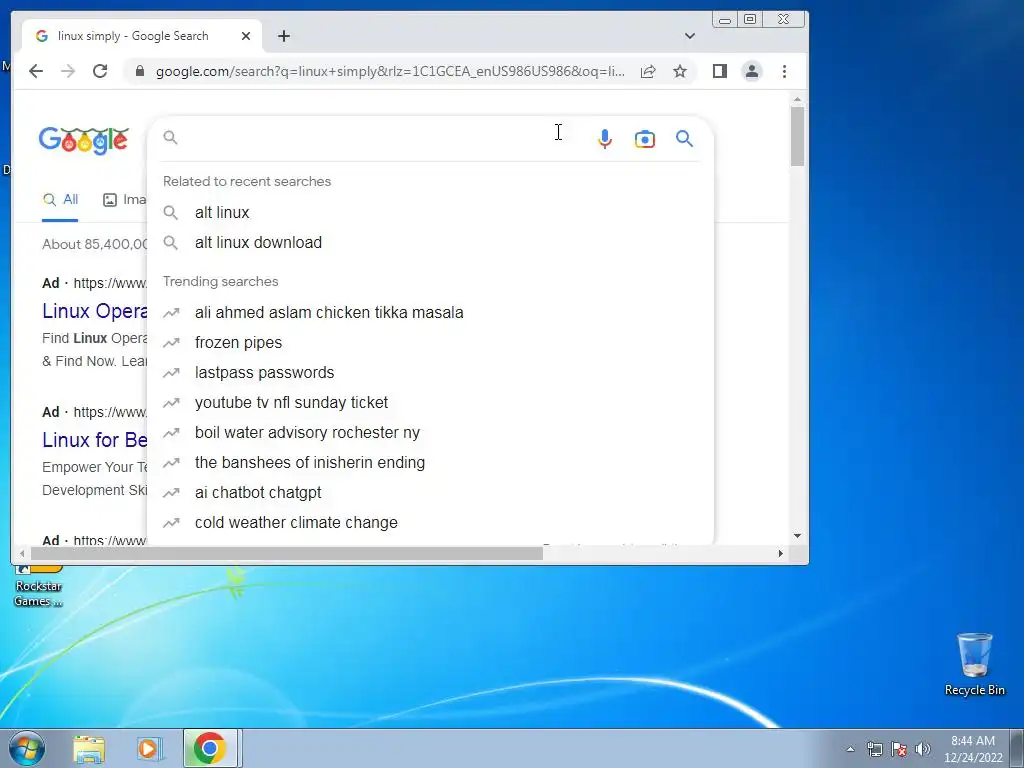
Task: Open the tab search chevron
Action: 690,36
